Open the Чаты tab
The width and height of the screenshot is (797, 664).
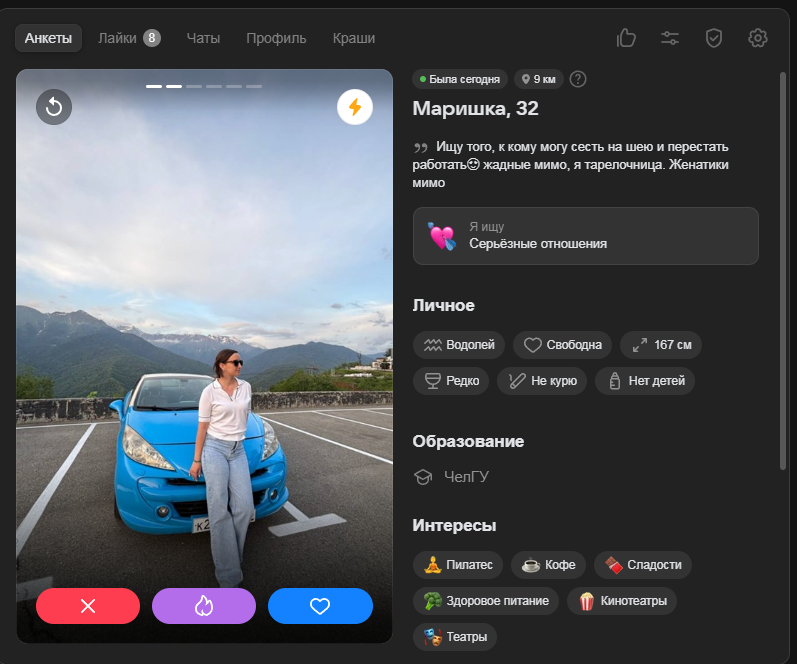[x=203, y=38]
